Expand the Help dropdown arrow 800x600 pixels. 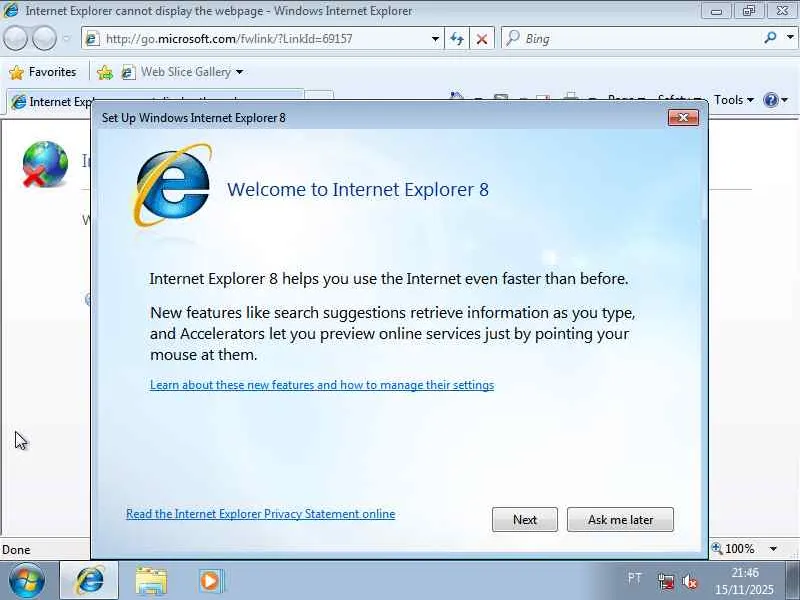click(x=785, y=100)
